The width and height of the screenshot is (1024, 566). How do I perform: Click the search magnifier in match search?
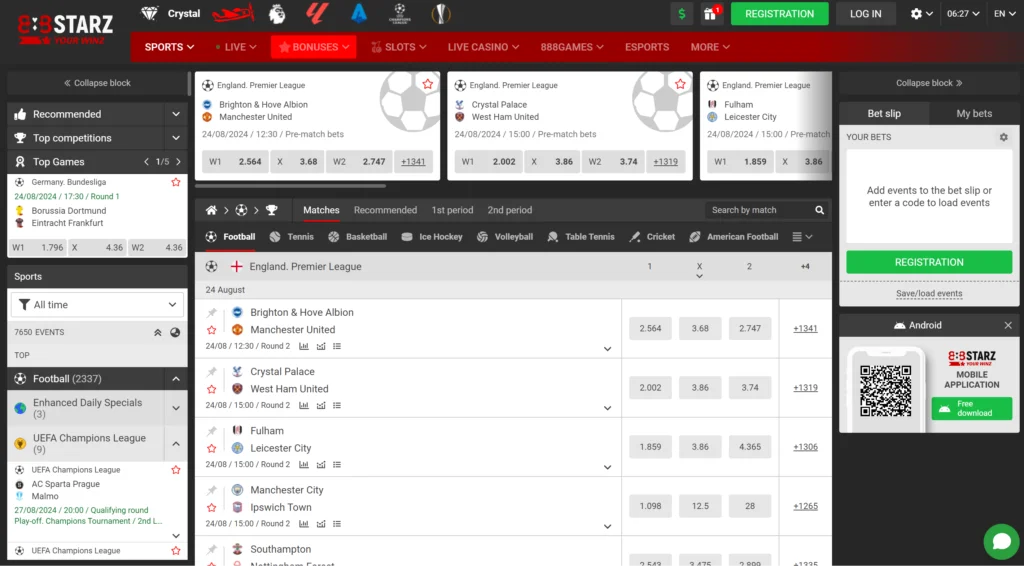(x=820, y=210)
